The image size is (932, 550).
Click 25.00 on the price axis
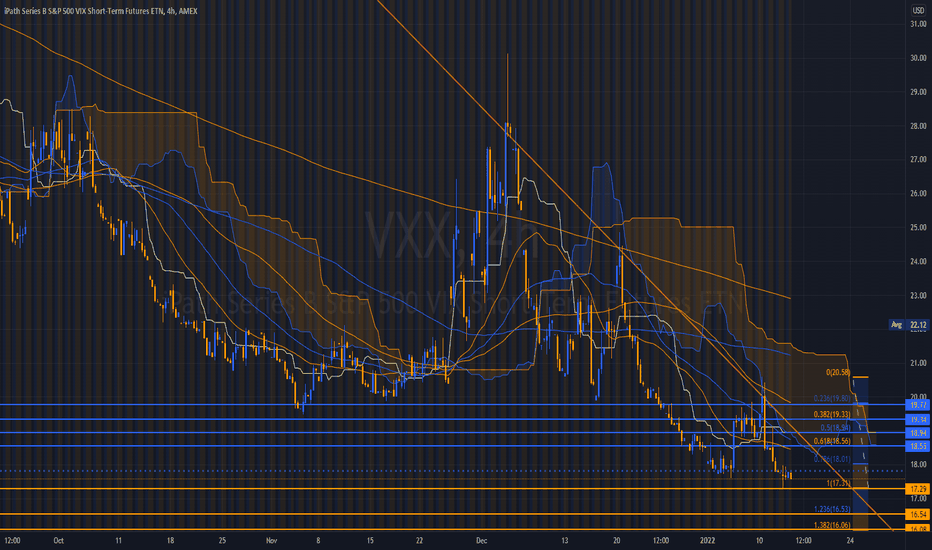click(x=918, y=227)
